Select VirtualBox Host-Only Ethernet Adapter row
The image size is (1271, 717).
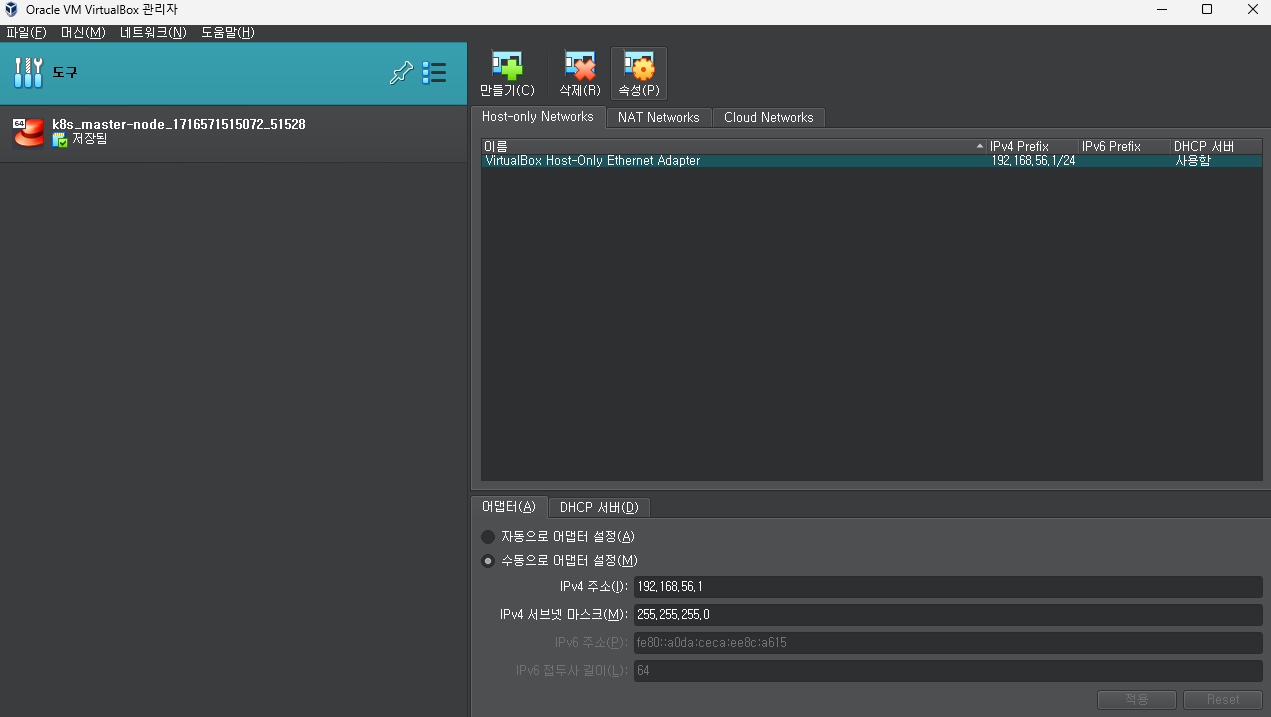coord(872,161)
